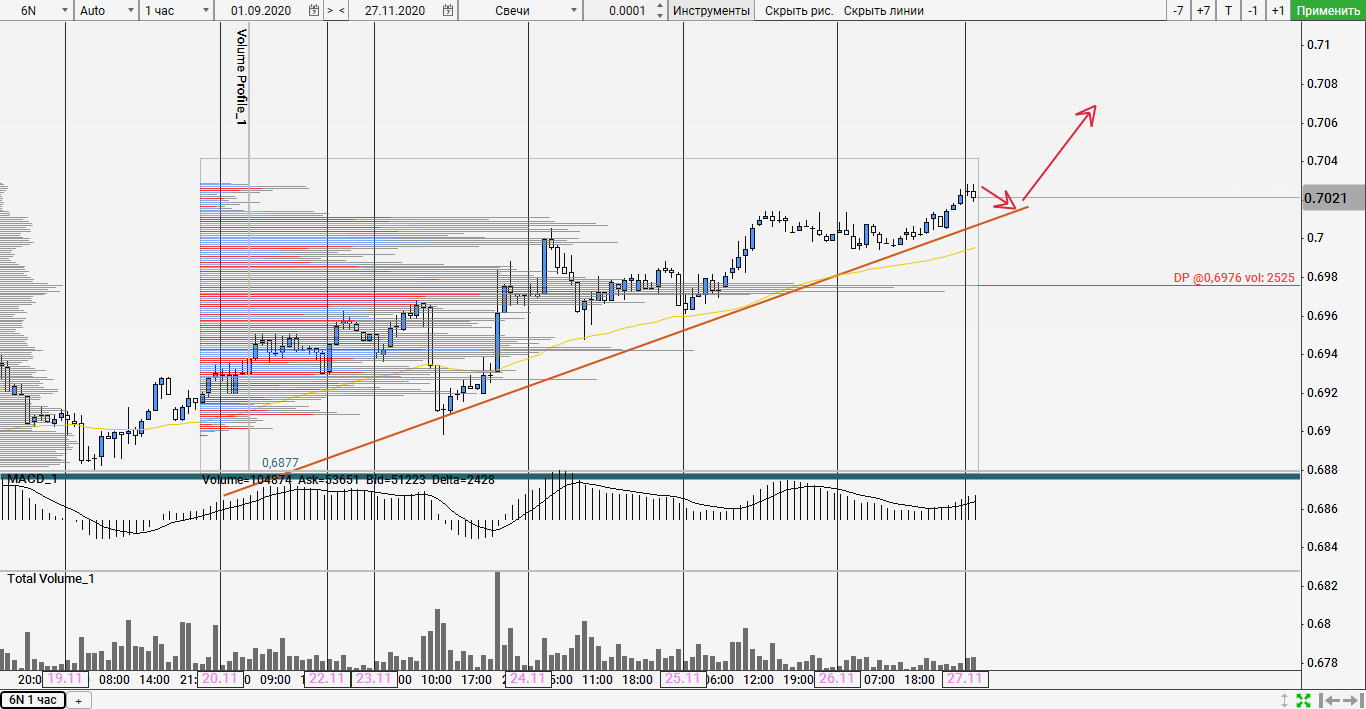This screenshot has height=709, width=1366.
Task: Toggle 'Скрыть линии' to hide lines
Action: click(x=883, y=11)
